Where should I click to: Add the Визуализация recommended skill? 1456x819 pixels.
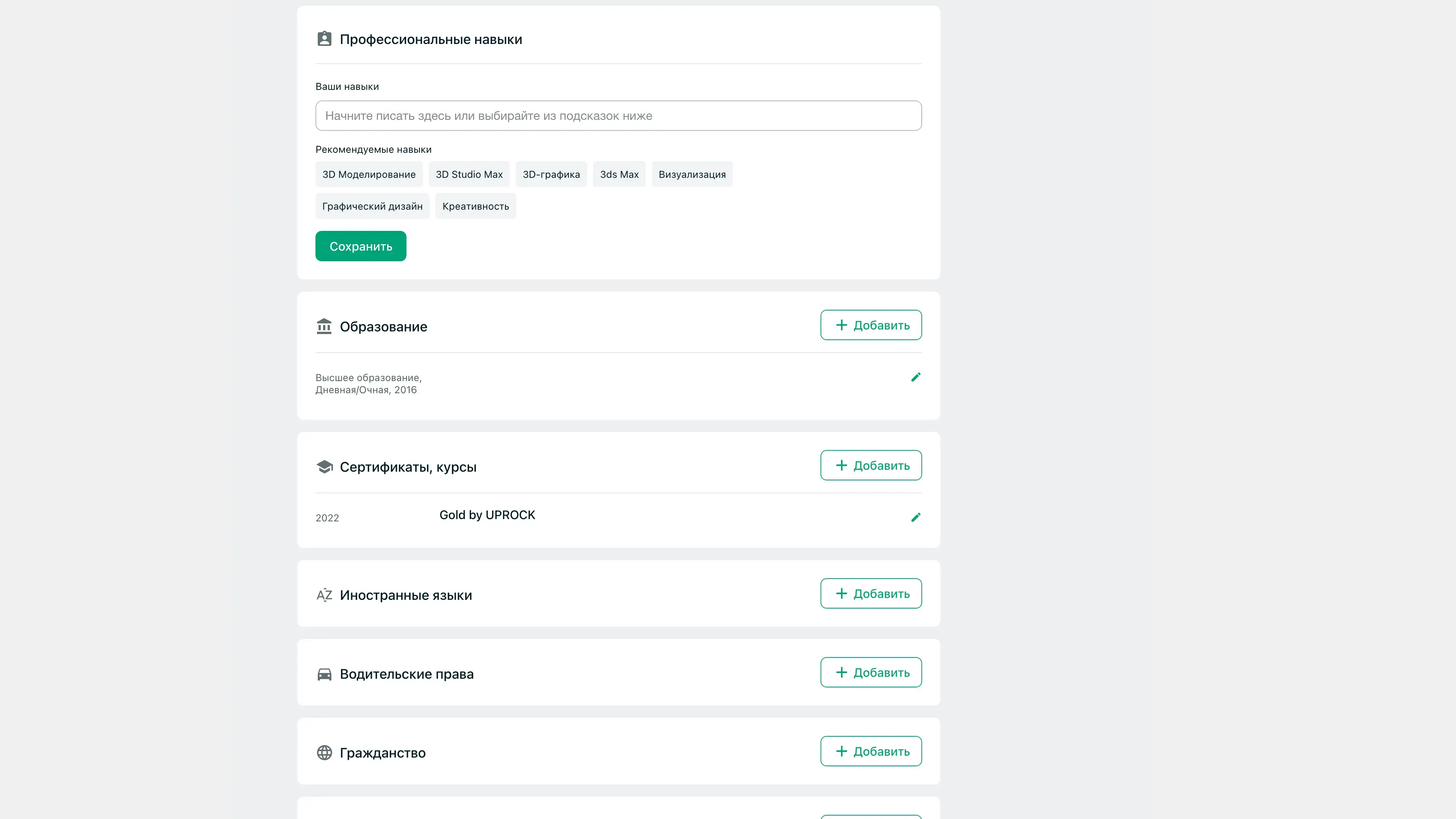click(692, 174)
